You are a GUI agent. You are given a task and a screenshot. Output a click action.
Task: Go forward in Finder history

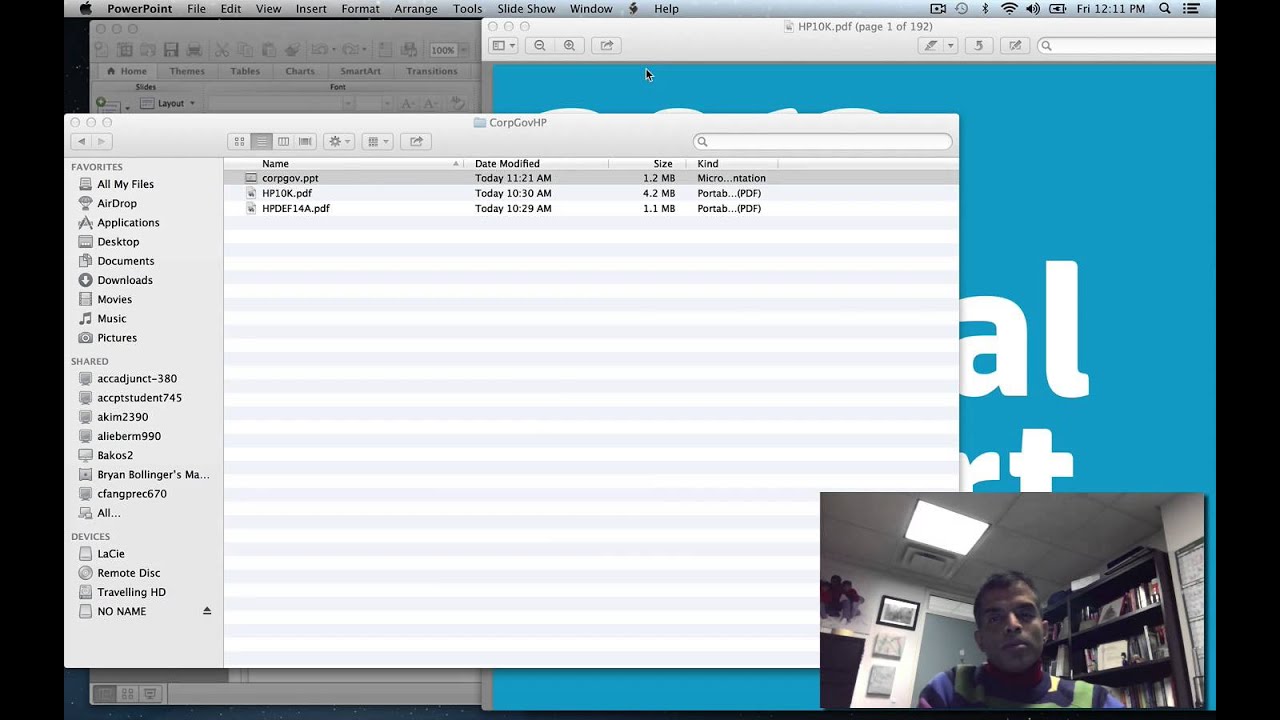pos(101,141)
